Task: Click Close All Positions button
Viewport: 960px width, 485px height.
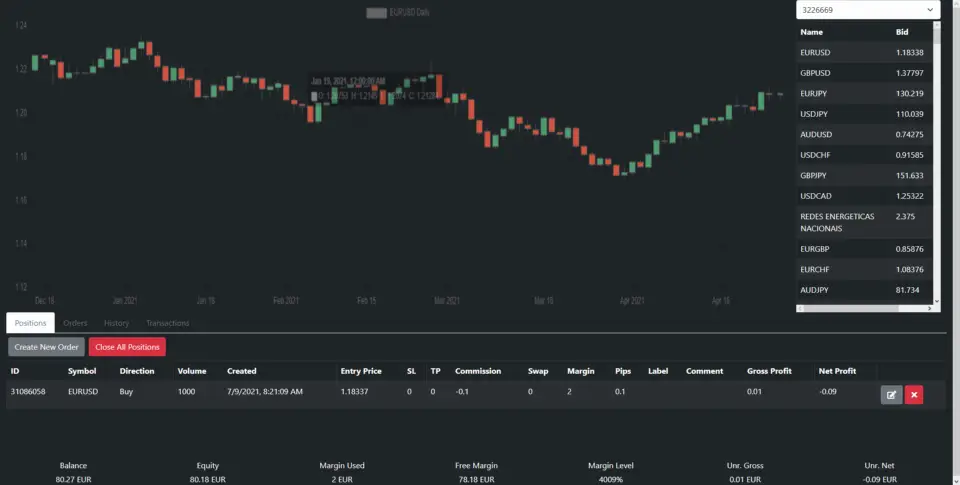Action: (x=127, y=347)
